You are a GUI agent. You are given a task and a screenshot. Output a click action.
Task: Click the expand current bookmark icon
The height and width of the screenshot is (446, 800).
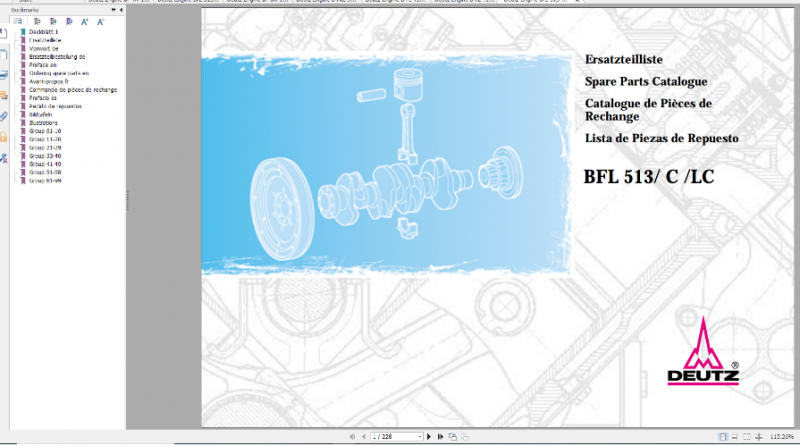pos(37,21)
